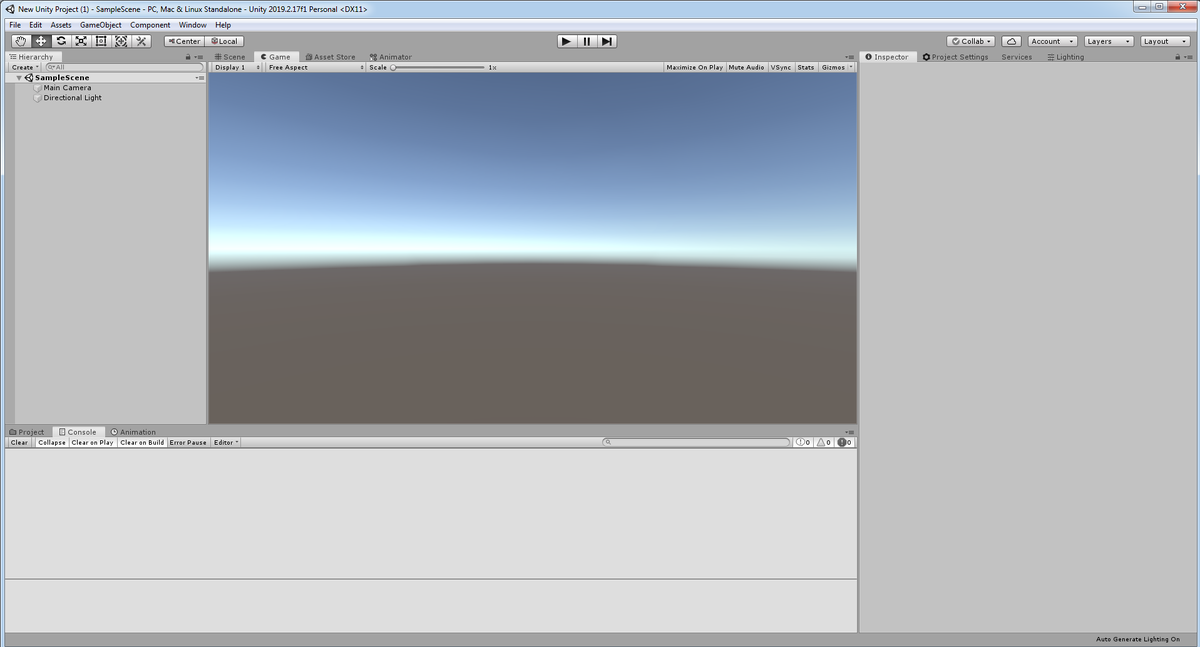This screenshot has height=647, width=1200.
Task: Open the Layers dropdown
Action: [1108, 41]
